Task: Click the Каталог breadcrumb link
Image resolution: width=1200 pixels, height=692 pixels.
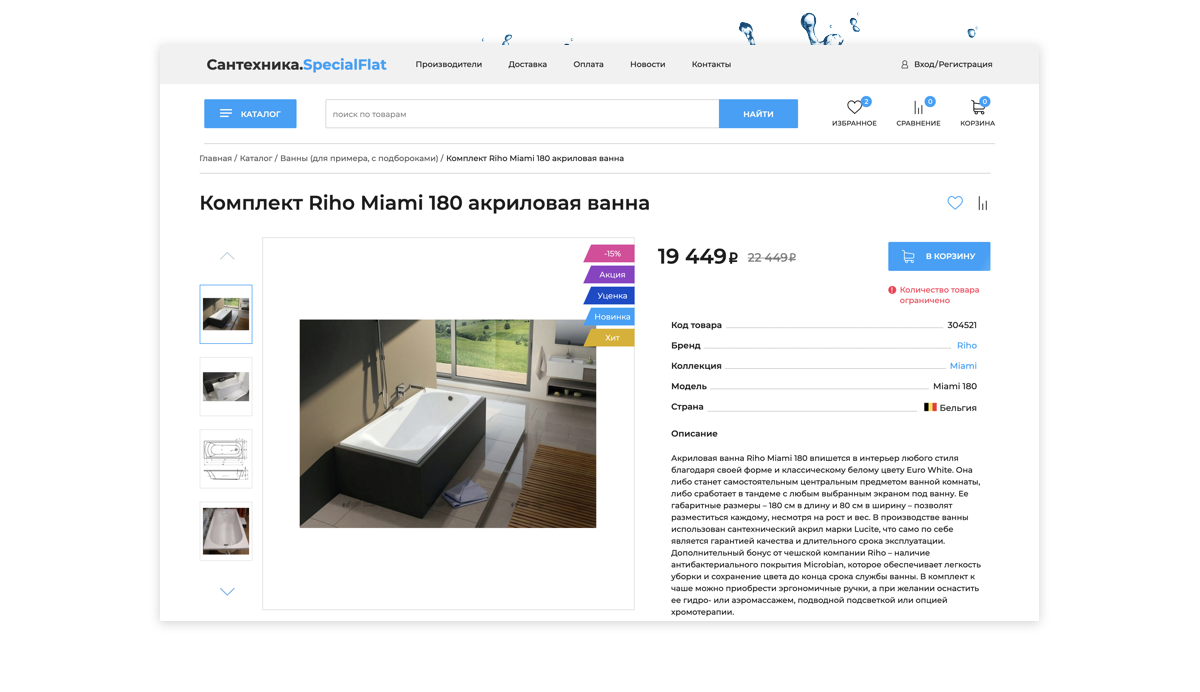Action: [256, 158]
